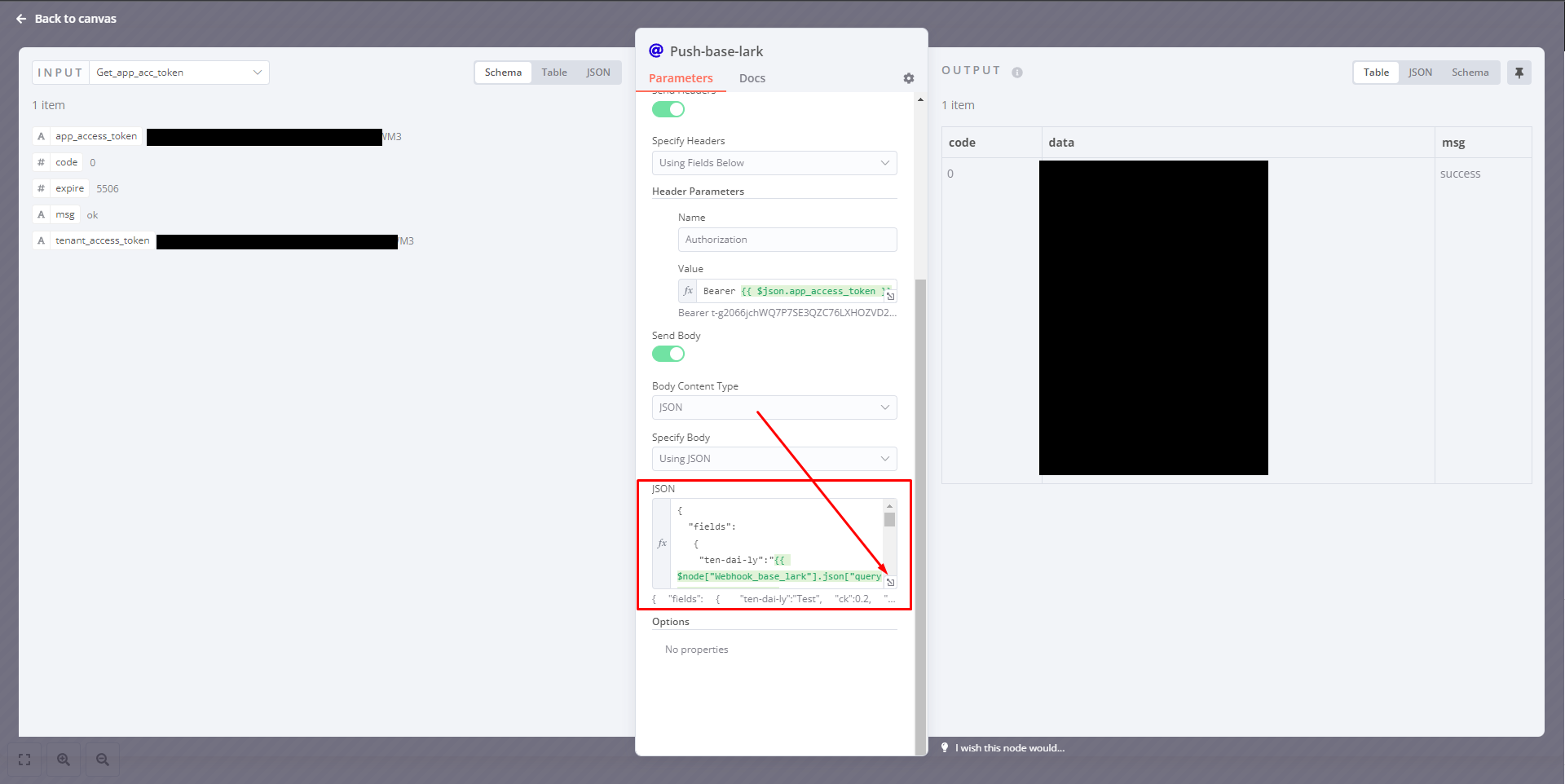The width and height of the screenshot is (1565, 784).
Task: Pin the output data
Action: (1519, 72)
